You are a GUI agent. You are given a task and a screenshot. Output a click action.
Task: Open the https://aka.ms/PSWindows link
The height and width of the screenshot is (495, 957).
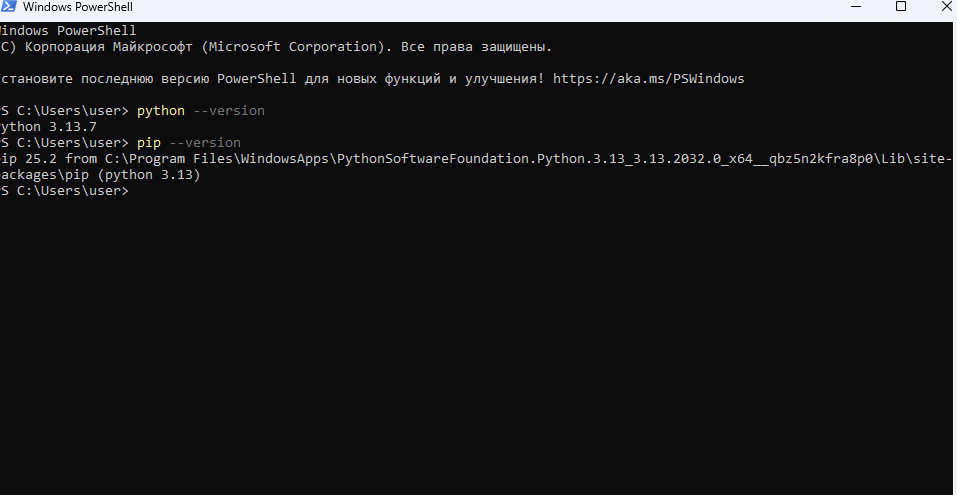[x=649, y=79]
